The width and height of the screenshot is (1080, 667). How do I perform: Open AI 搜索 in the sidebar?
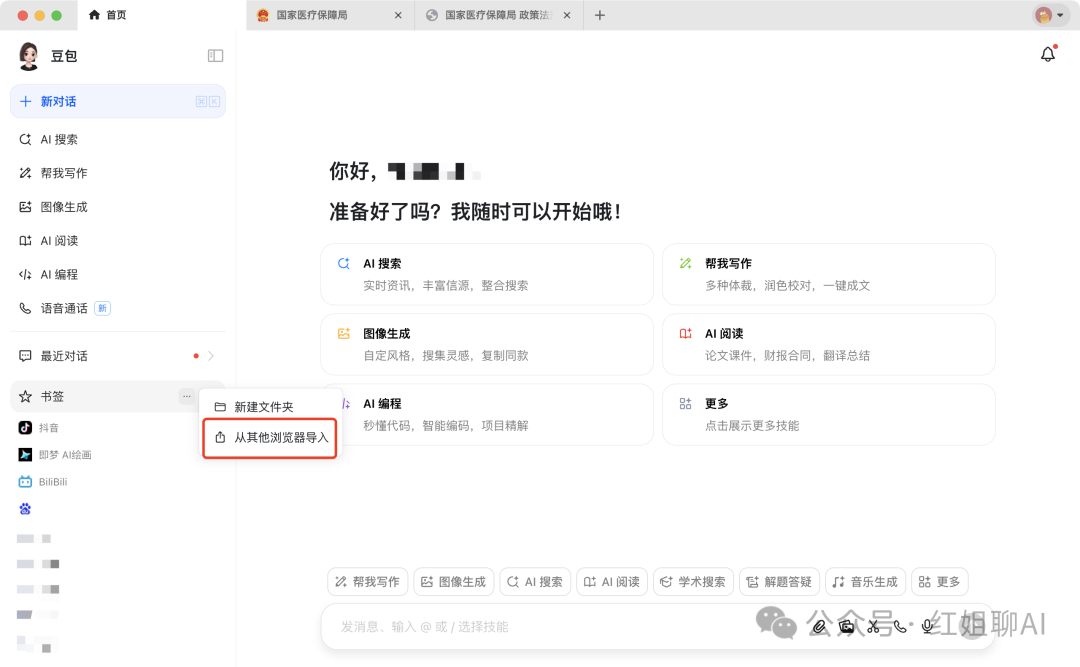coord(118,139)
